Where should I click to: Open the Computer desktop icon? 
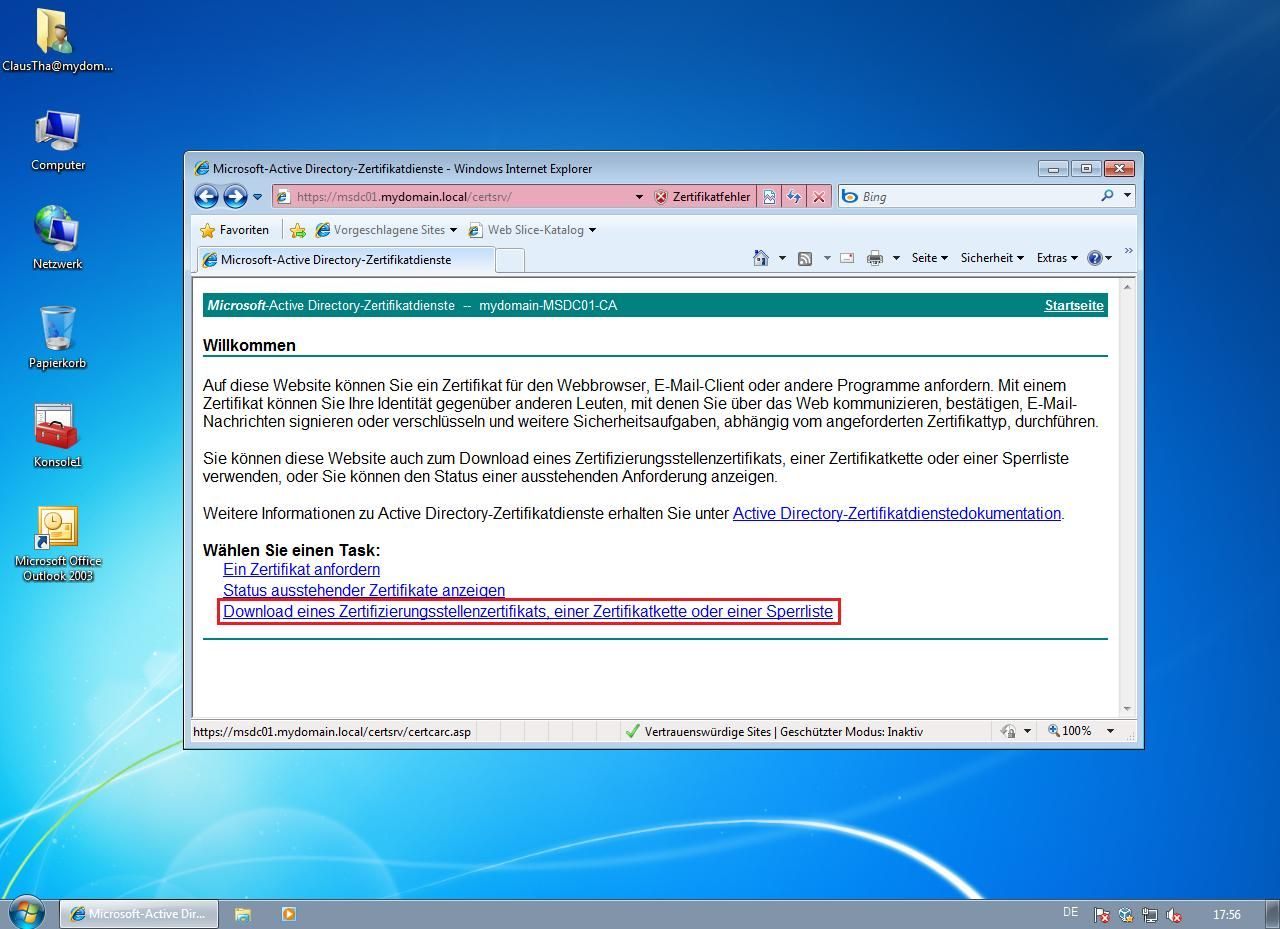pos(58,139)
